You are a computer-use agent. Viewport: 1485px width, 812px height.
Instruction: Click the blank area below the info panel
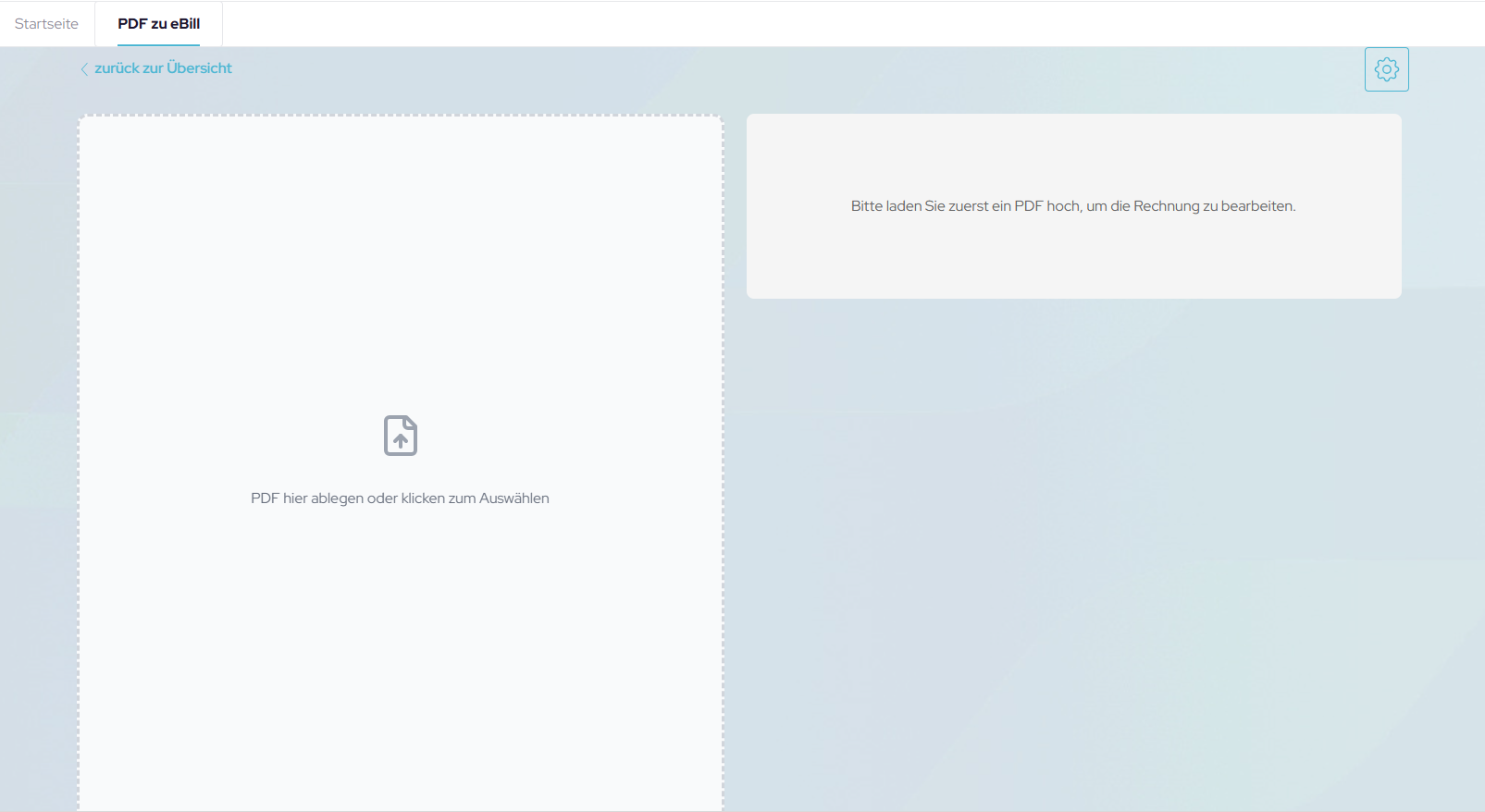tap(1073, 555)
